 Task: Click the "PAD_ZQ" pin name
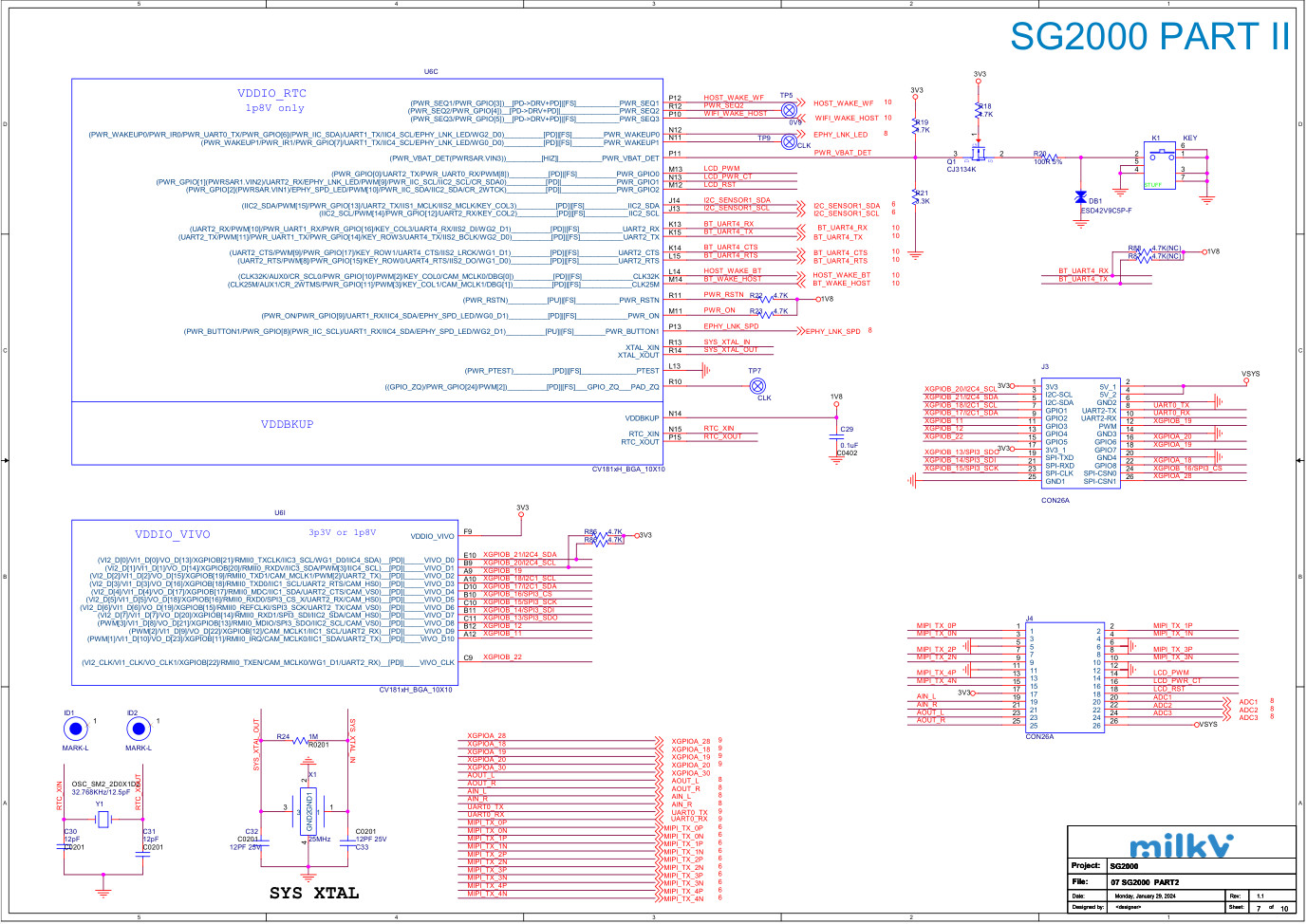point(644,387)
